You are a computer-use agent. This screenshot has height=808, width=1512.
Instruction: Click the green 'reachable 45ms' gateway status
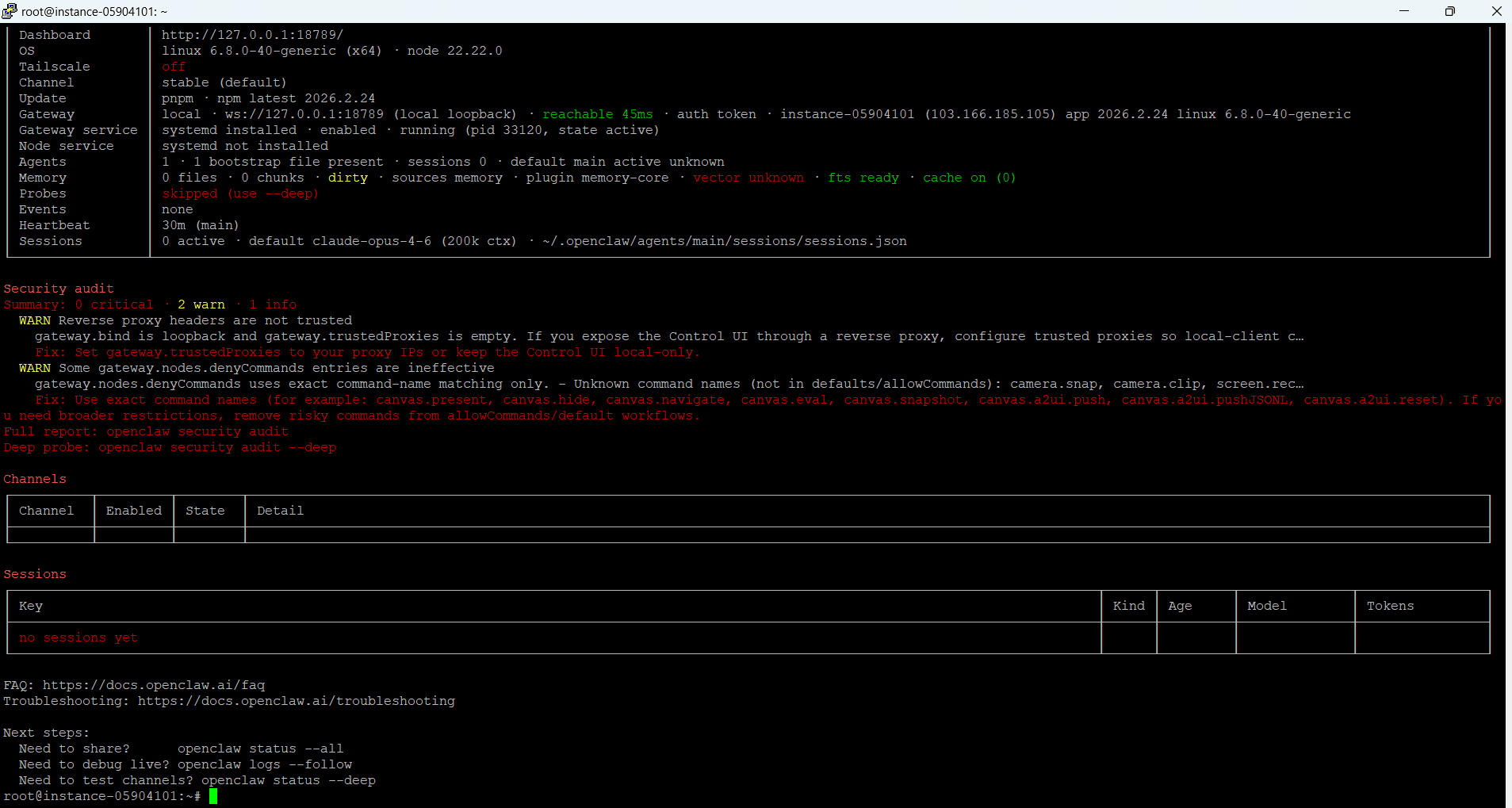pos(597,114)
